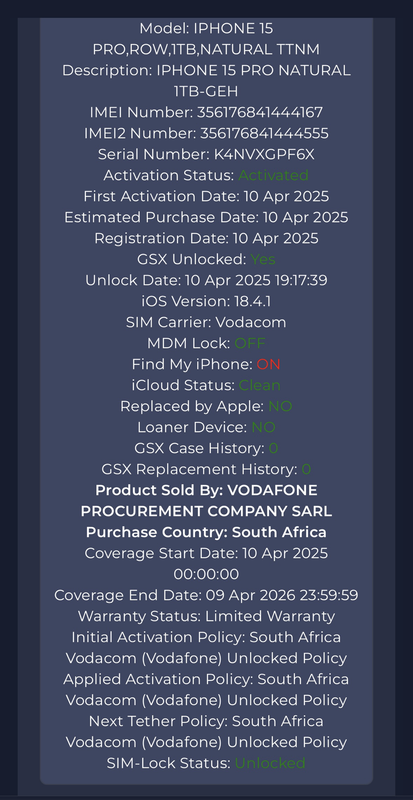Click the IMEI Number 356176841444167 line
This screenshot has width=413, height=800.
click(206, 112)
